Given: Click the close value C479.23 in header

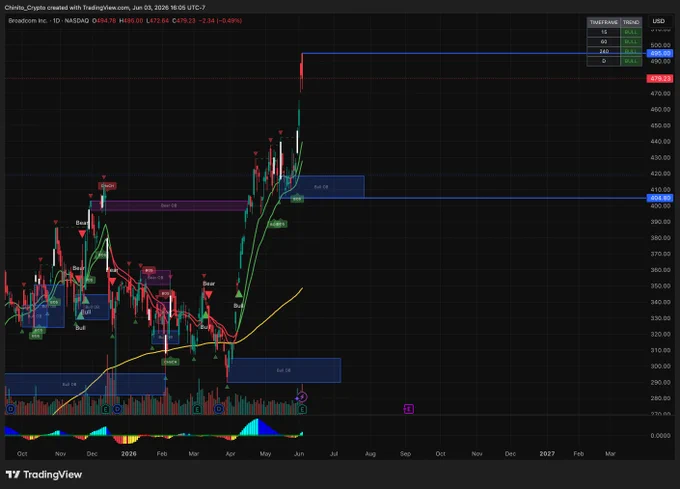Looking at the screenshot, I should coord(184,20).
